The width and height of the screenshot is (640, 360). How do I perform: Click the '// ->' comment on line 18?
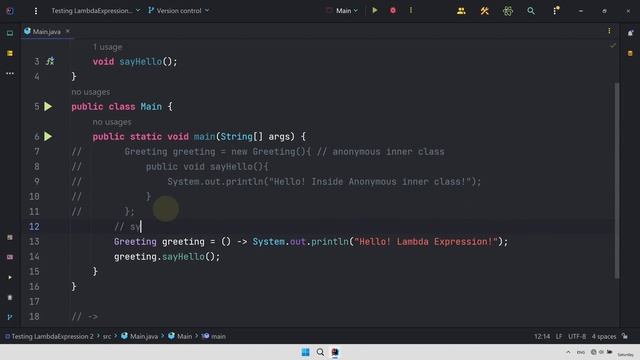[84, 317]
